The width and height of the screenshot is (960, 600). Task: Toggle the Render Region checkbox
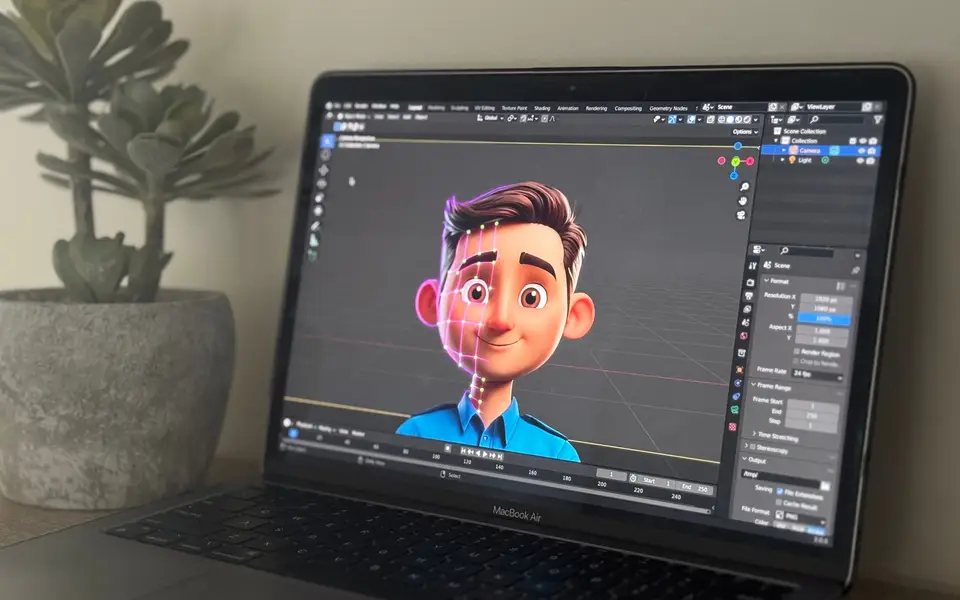point(797,351)
